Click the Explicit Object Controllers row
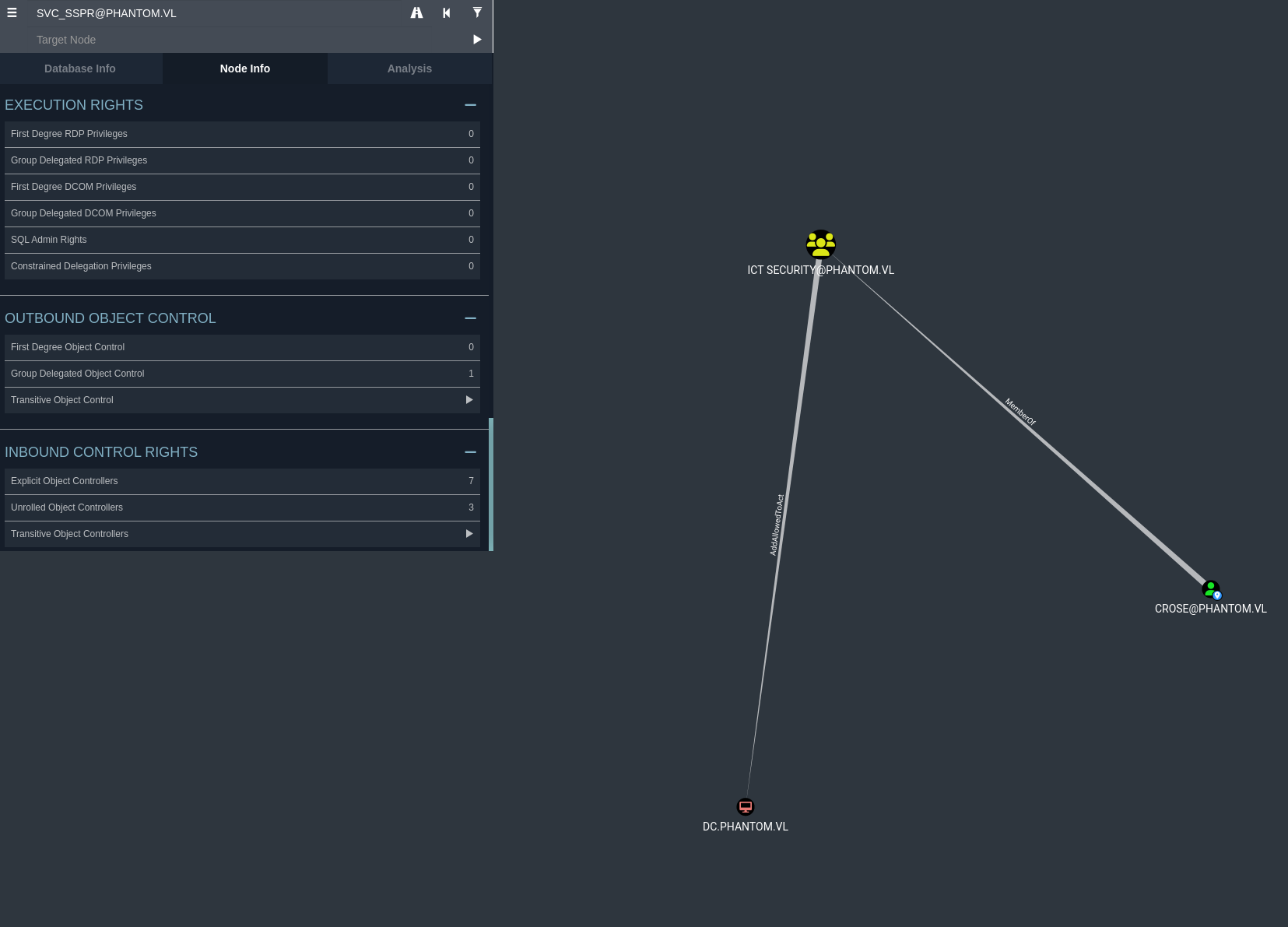This screenshot has width=1288, height=927. pos(242,481)
